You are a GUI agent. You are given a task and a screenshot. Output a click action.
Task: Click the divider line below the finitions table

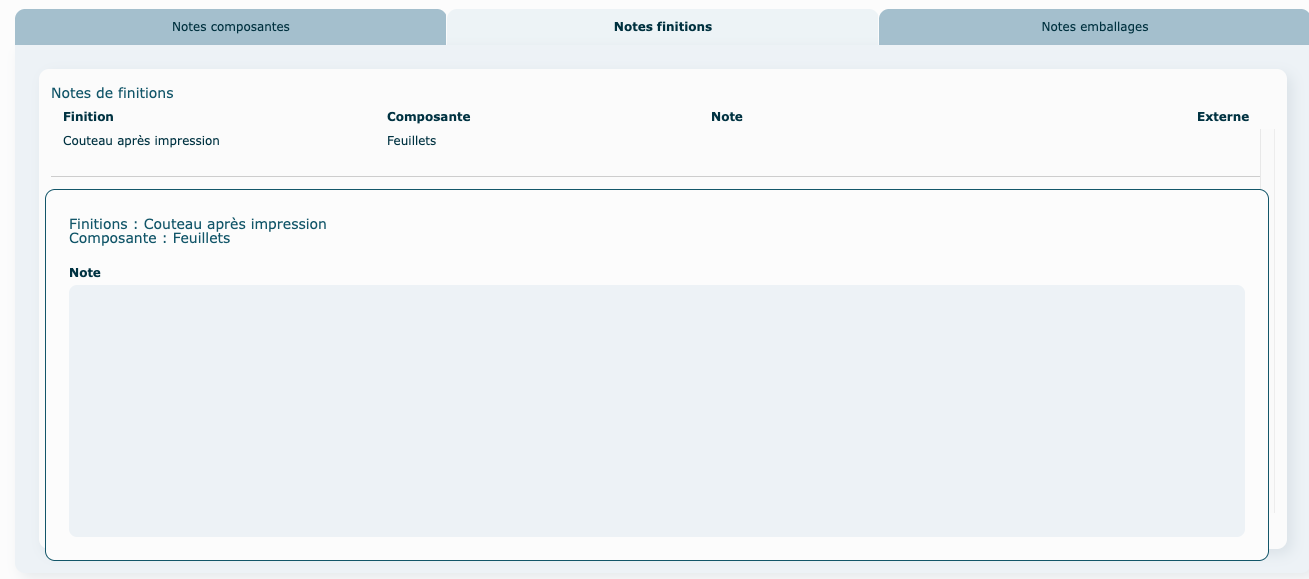pos(655,177)
